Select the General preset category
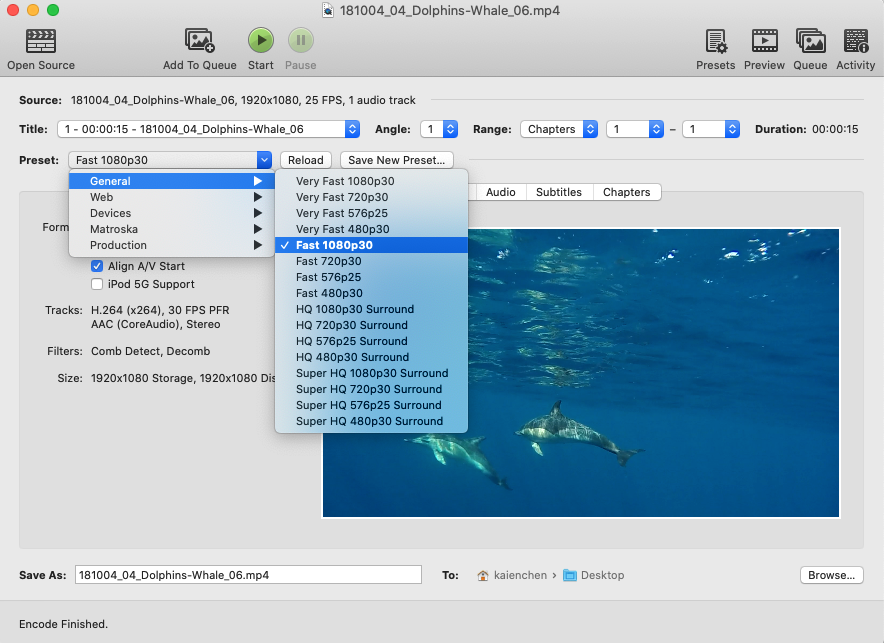This screenshot has height=643, width=884. coord(171,181)
